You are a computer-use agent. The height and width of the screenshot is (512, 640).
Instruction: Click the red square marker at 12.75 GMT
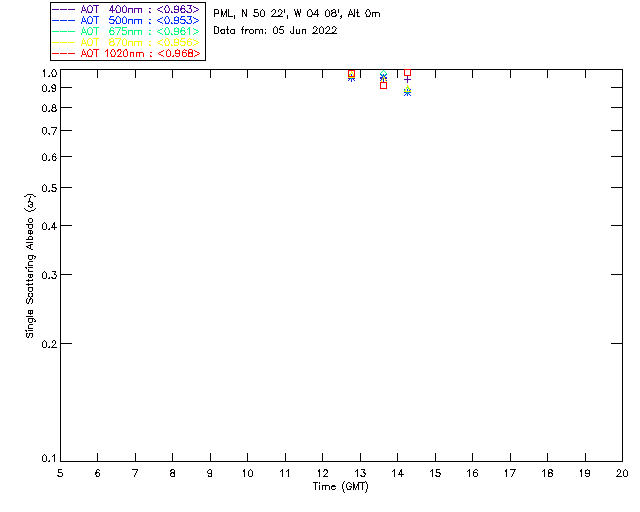351,73
